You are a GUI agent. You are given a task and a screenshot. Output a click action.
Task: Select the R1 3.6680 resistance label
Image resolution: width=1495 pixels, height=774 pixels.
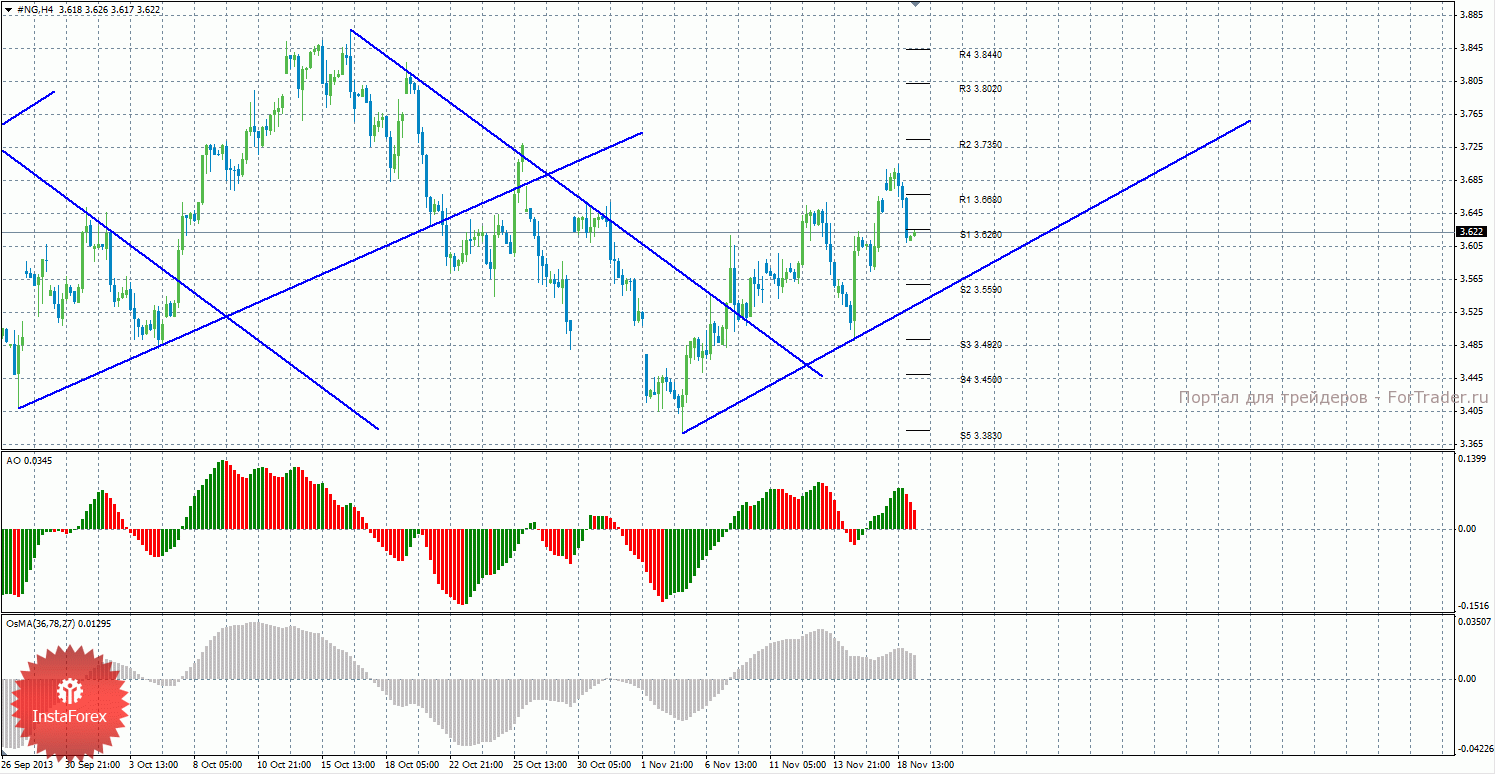(981, 200)
